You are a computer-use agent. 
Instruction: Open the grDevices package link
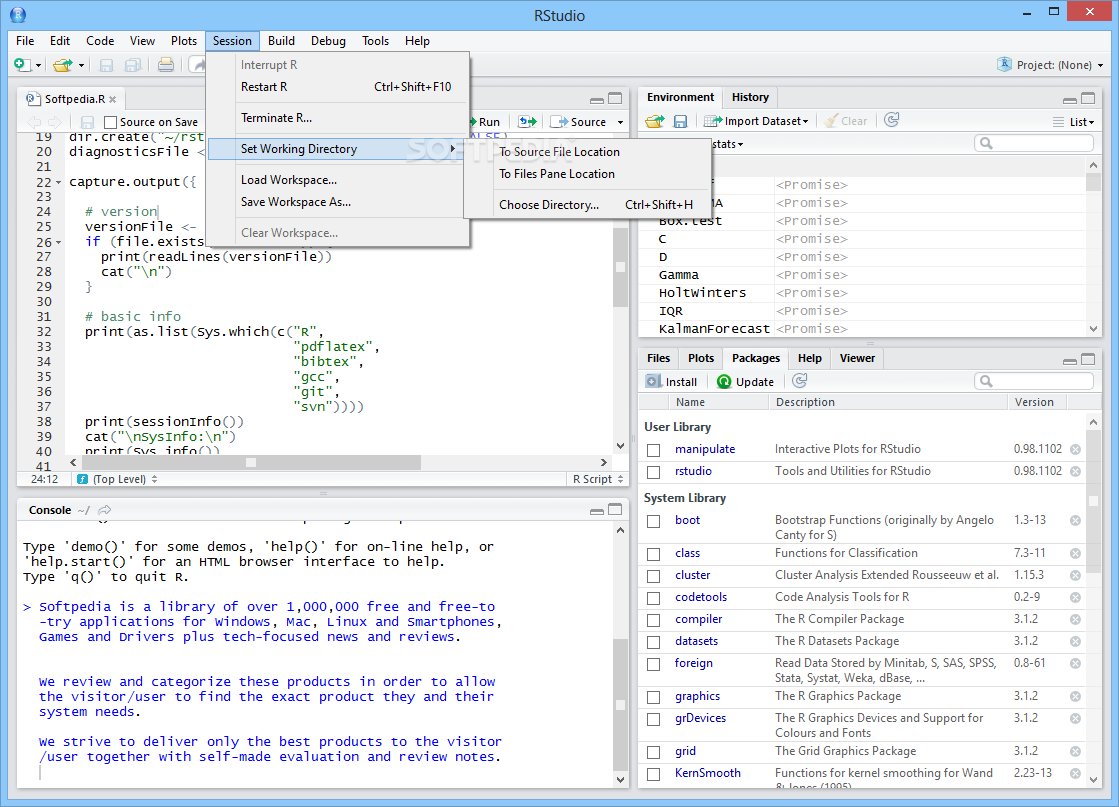pos(700,718)
